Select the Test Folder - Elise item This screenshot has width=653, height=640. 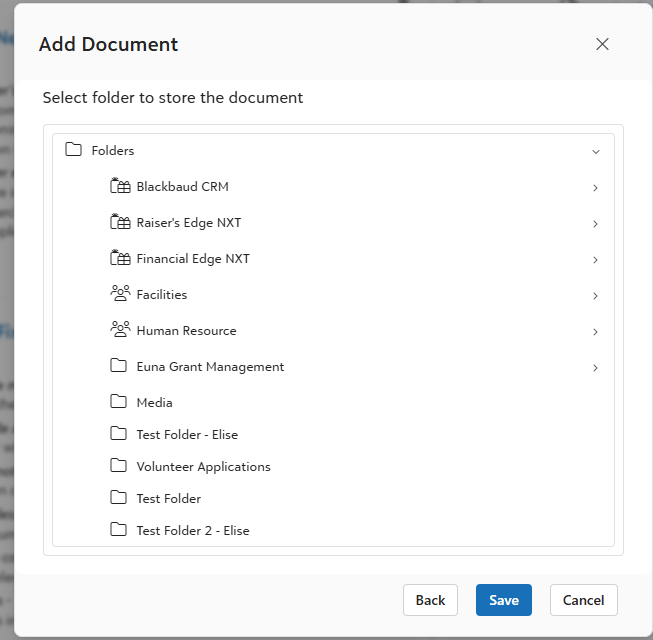tap(187, 434)
